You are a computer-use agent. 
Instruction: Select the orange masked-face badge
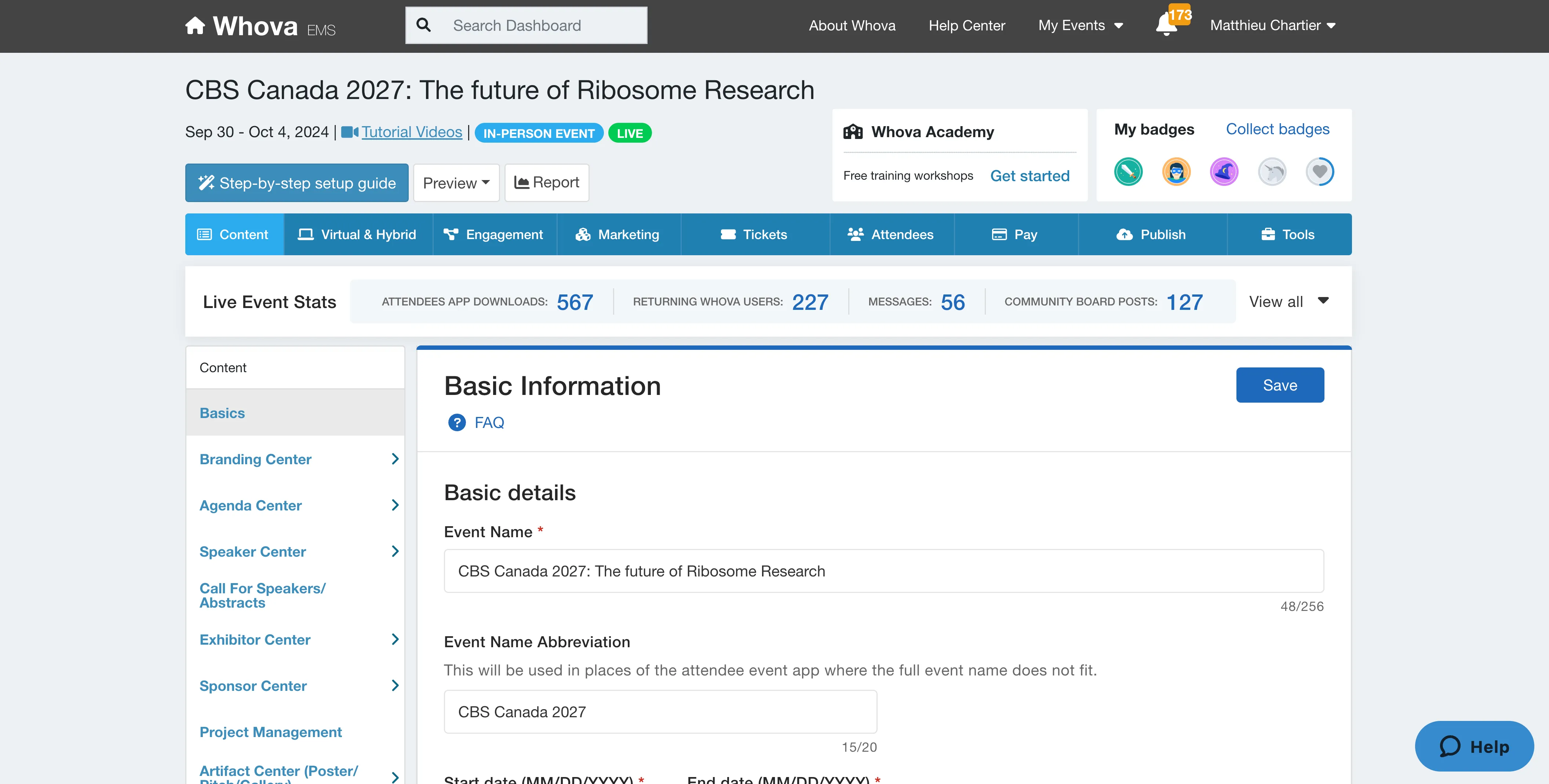[1176, 172]
